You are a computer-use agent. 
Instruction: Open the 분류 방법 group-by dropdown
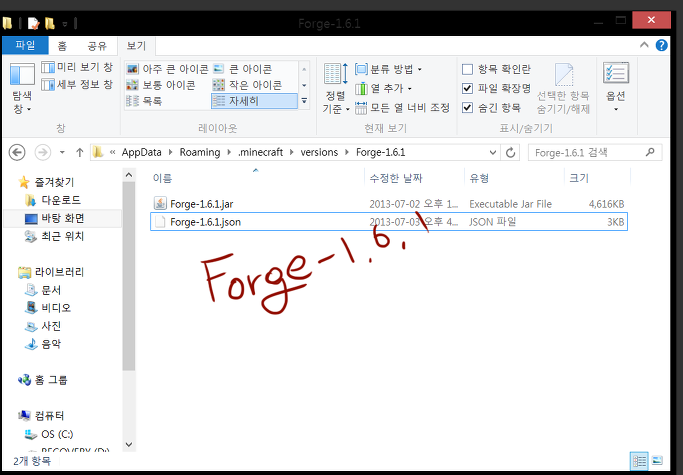pos(388,69)
